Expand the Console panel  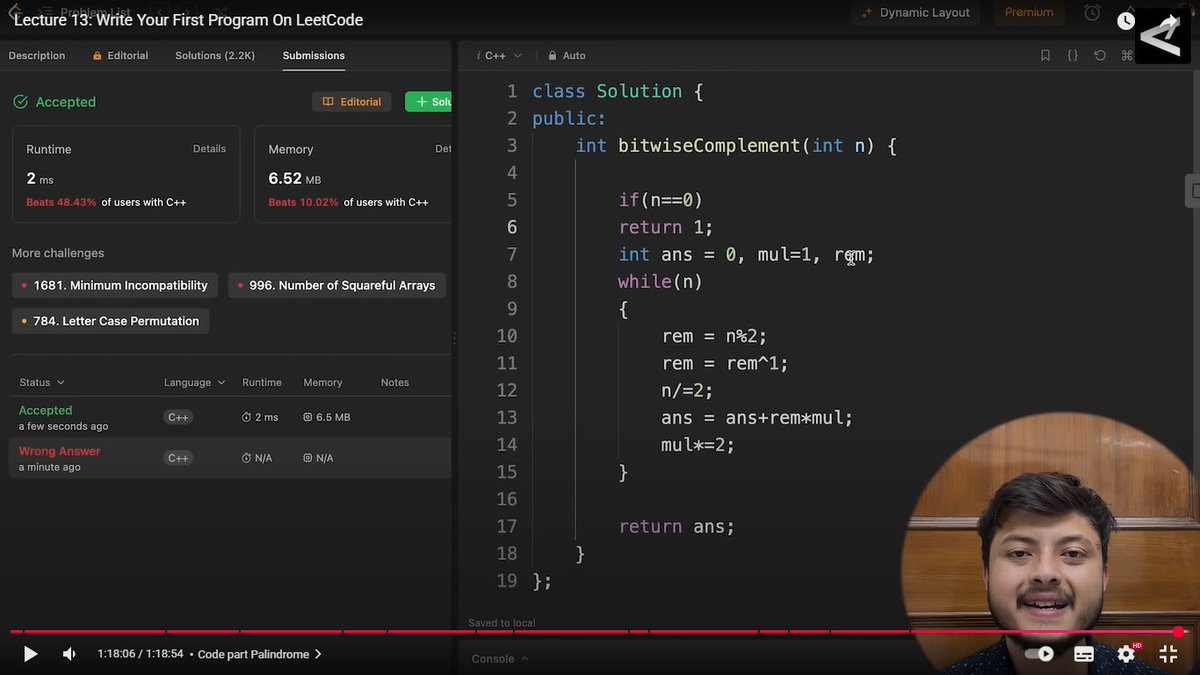click(x=499, y=658)
